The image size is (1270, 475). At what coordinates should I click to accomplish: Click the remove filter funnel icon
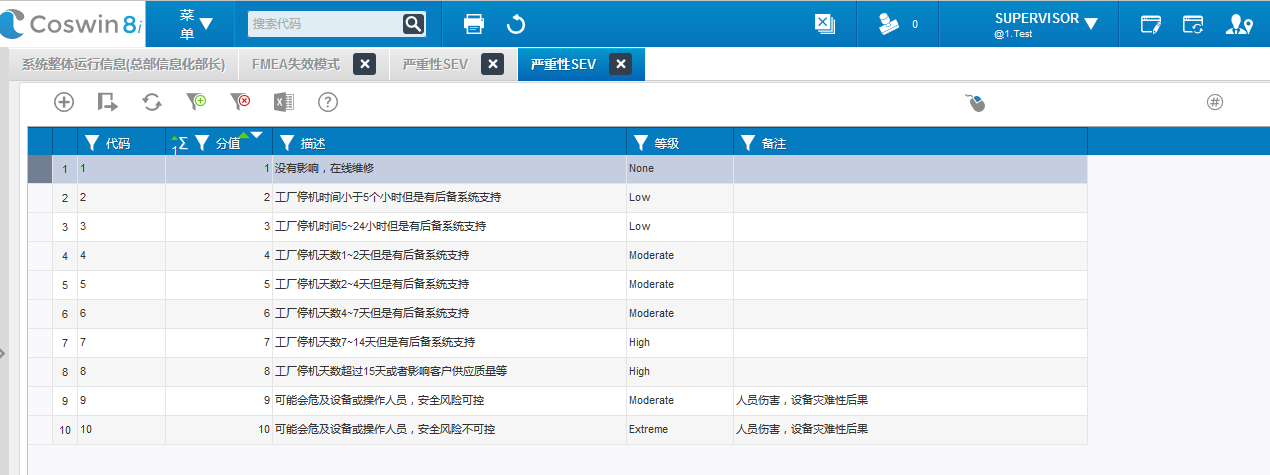[x=240, y=101]
